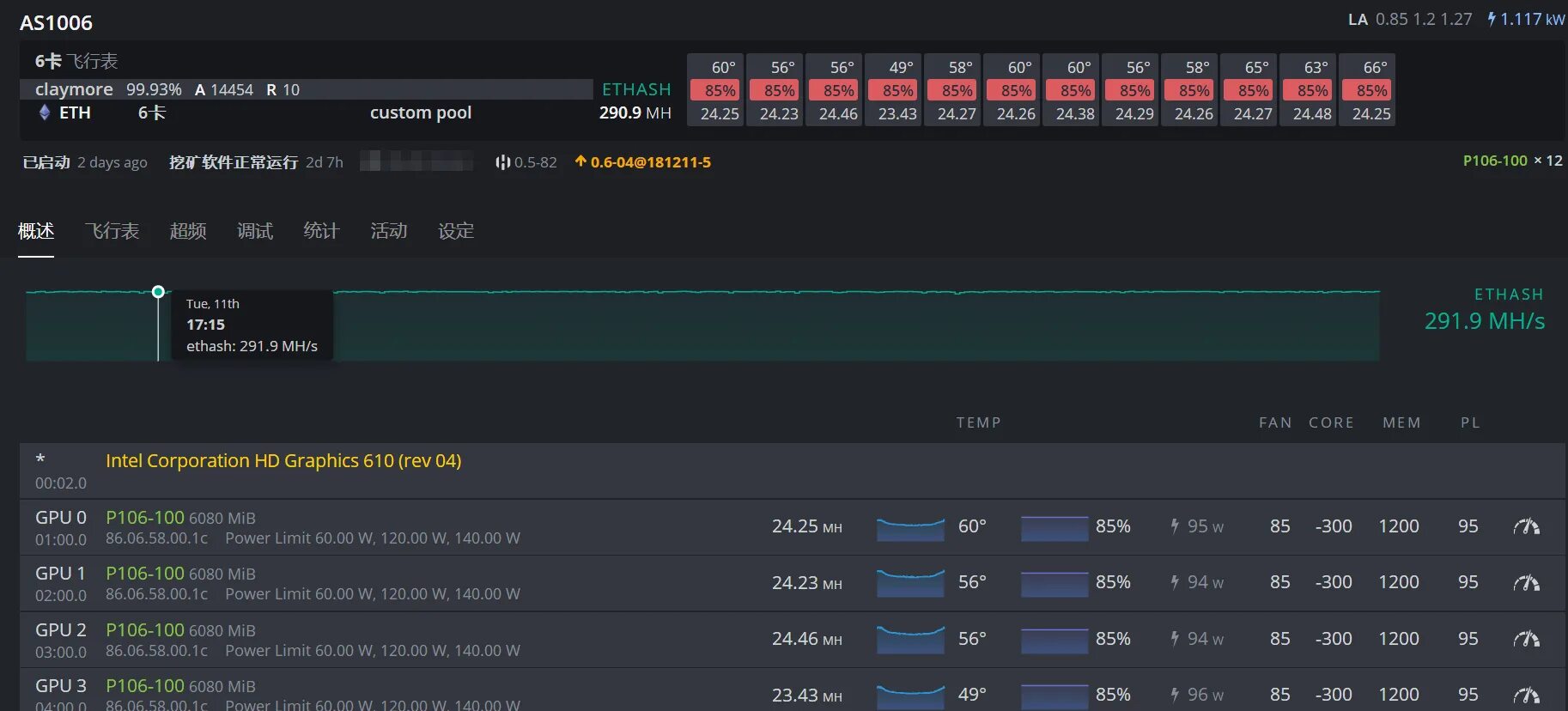Click the update version link 0.6-04@181211-5
The width and height of the screenshot is (1568, 711).
[650, 162]
